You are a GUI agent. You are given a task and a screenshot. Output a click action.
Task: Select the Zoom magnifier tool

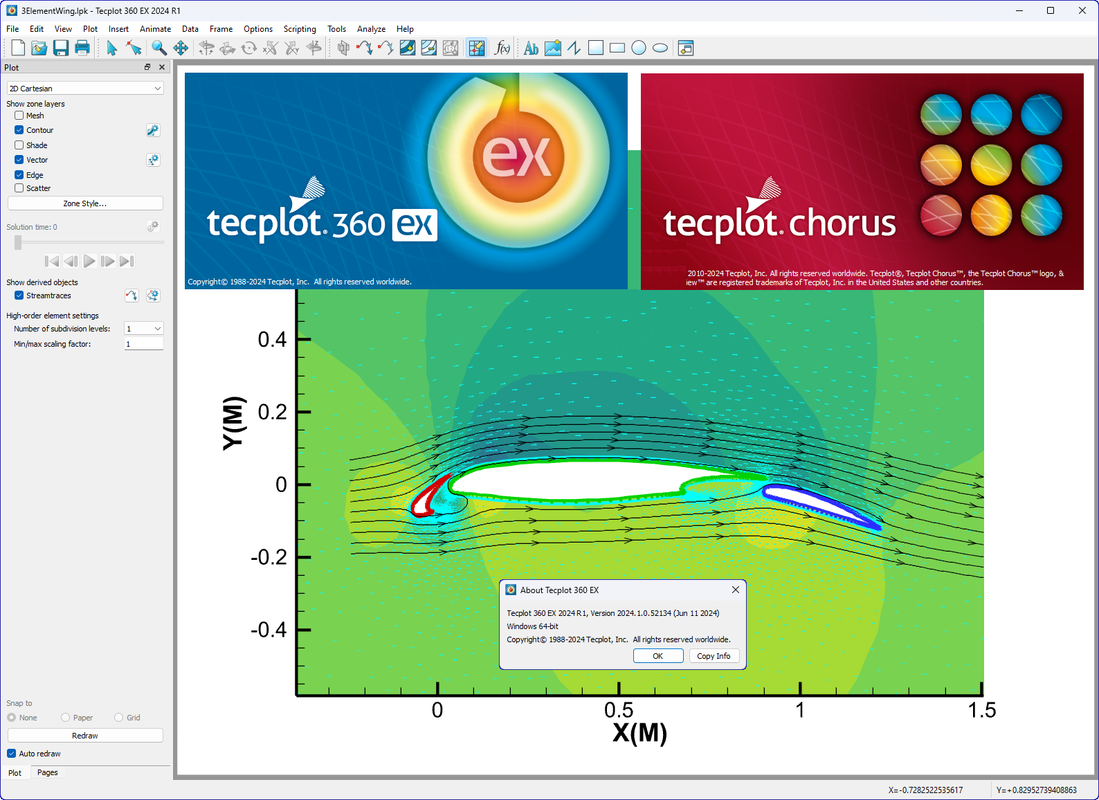tap(159, 48)
